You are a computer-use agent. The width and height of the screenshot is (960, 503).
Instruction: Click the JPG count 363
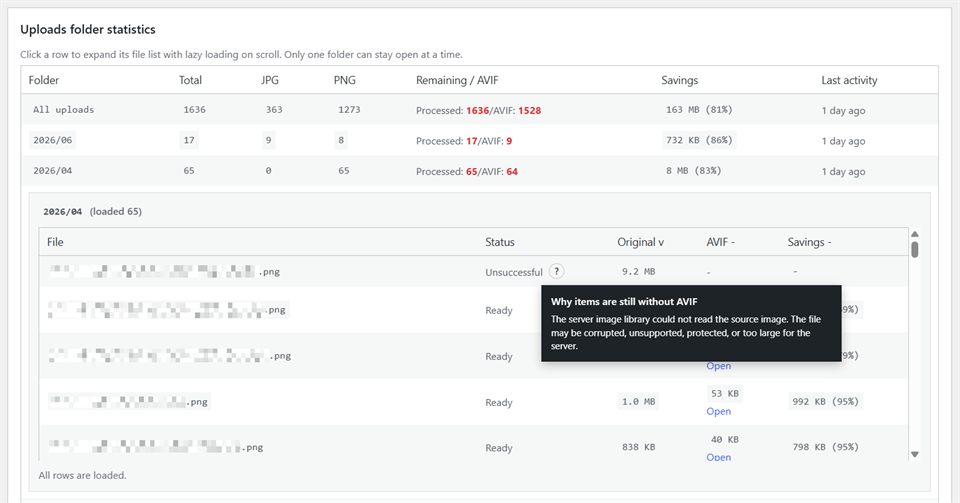[274, 110]
